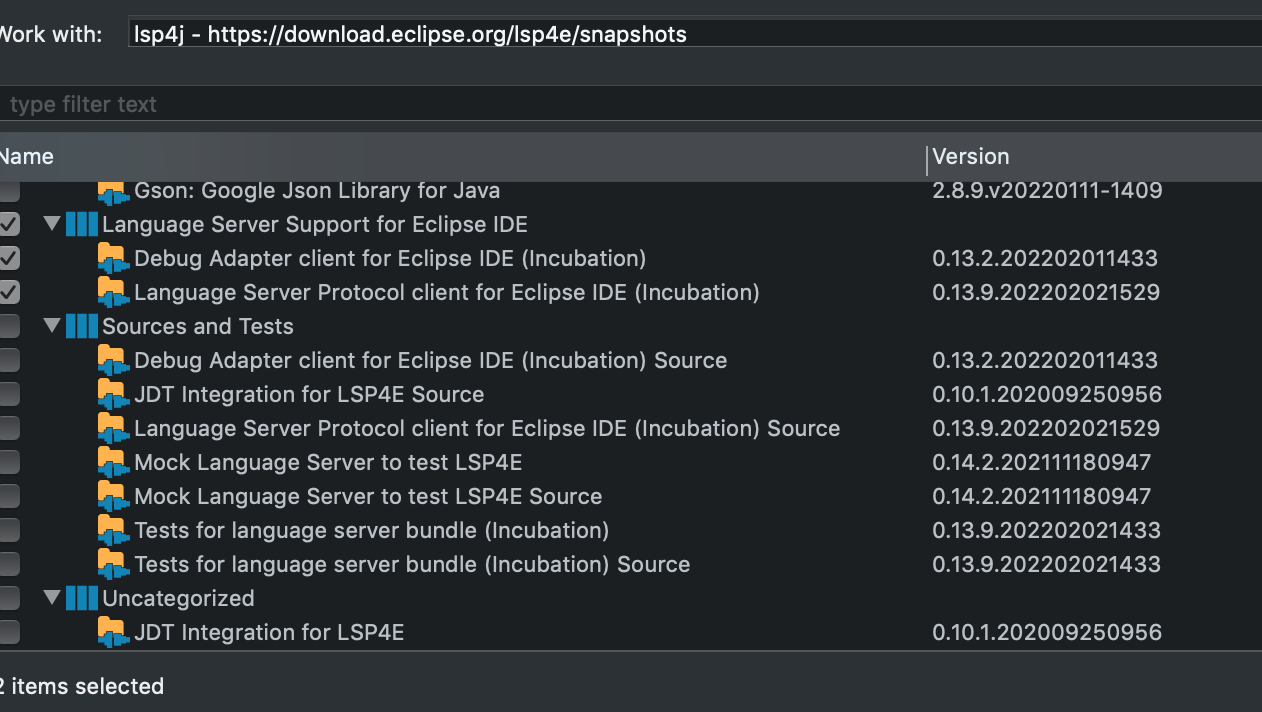Click the icon next to Tests for language server bundle
The width and height of the screenshot is (1262, 712).
pyautogui.click(x=113, y=530)
